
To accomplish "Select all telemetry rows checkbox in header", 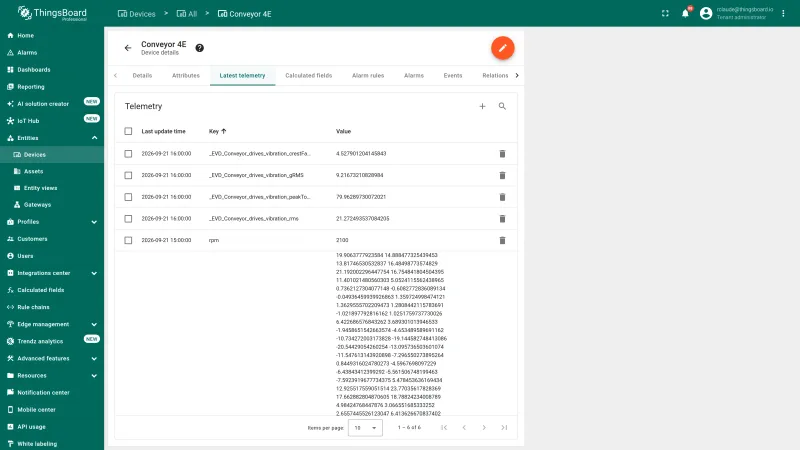I will point(128,131).
